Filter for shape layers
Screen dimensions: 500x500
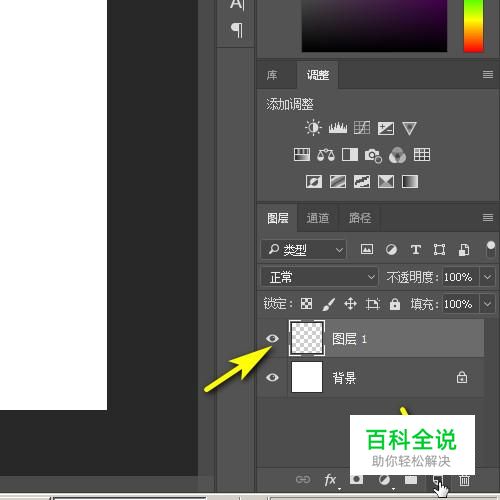coord(439,250)
